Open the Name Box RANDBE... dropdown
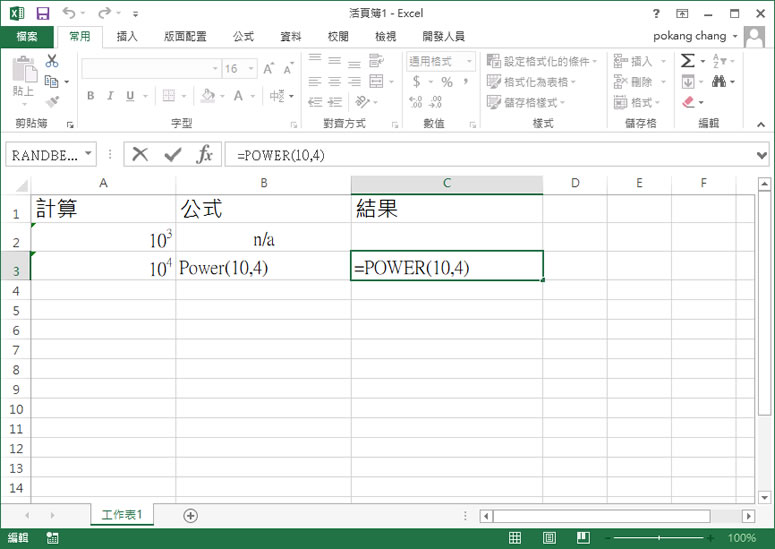775x549 pixels. click(88, 153)
